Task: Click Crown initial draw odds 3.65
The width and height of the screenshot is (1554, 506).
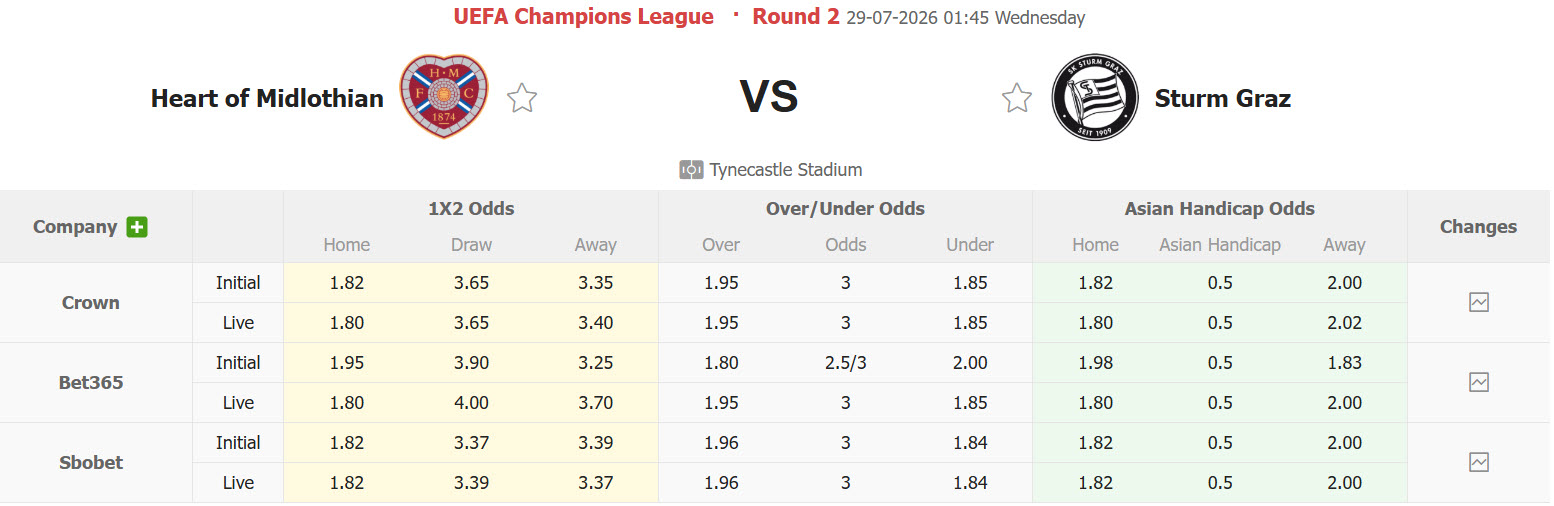Action: [x=471, y=283]
